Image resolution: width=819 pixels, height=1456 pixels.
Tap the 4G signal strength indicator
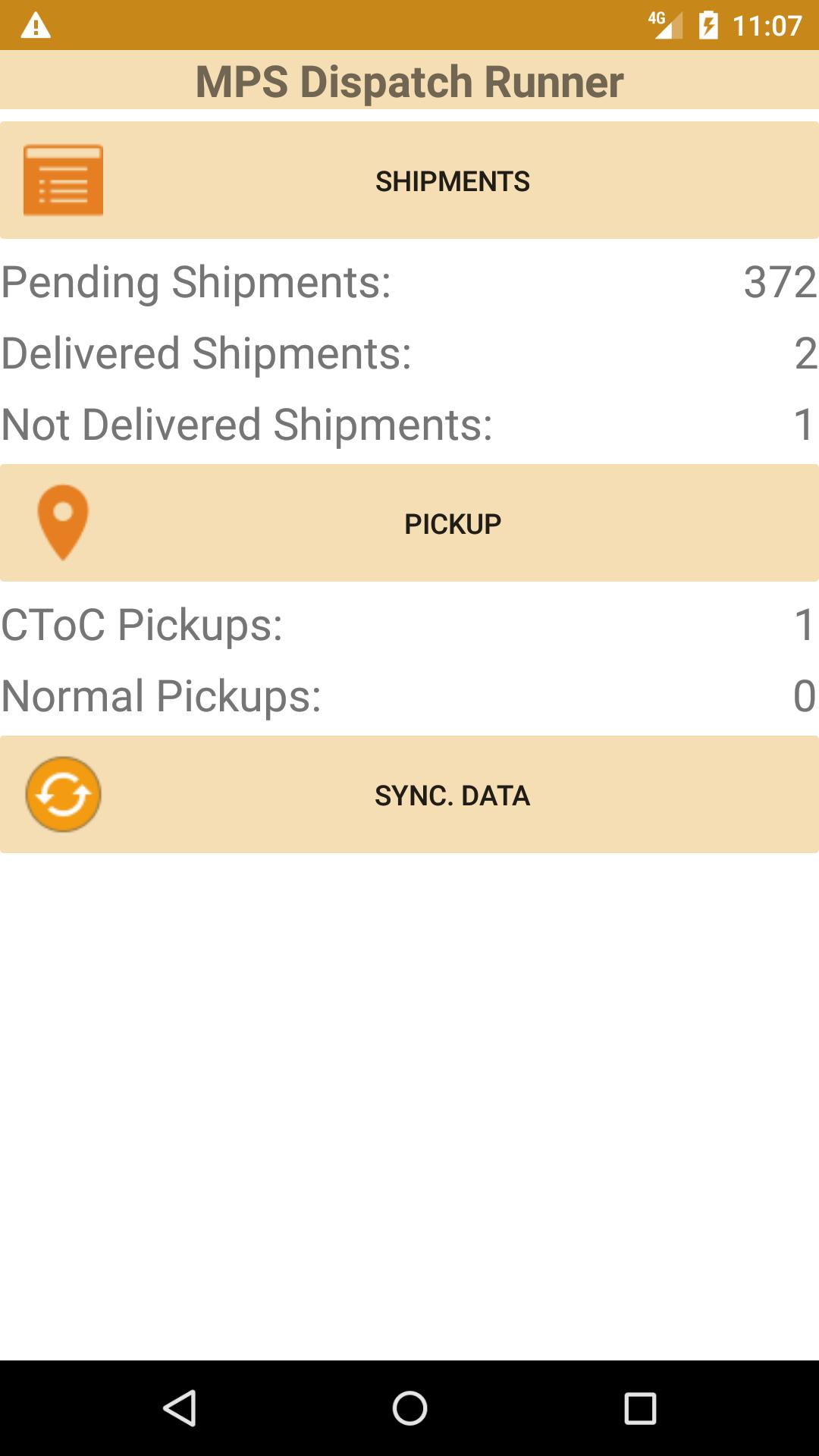pos(665,25)
